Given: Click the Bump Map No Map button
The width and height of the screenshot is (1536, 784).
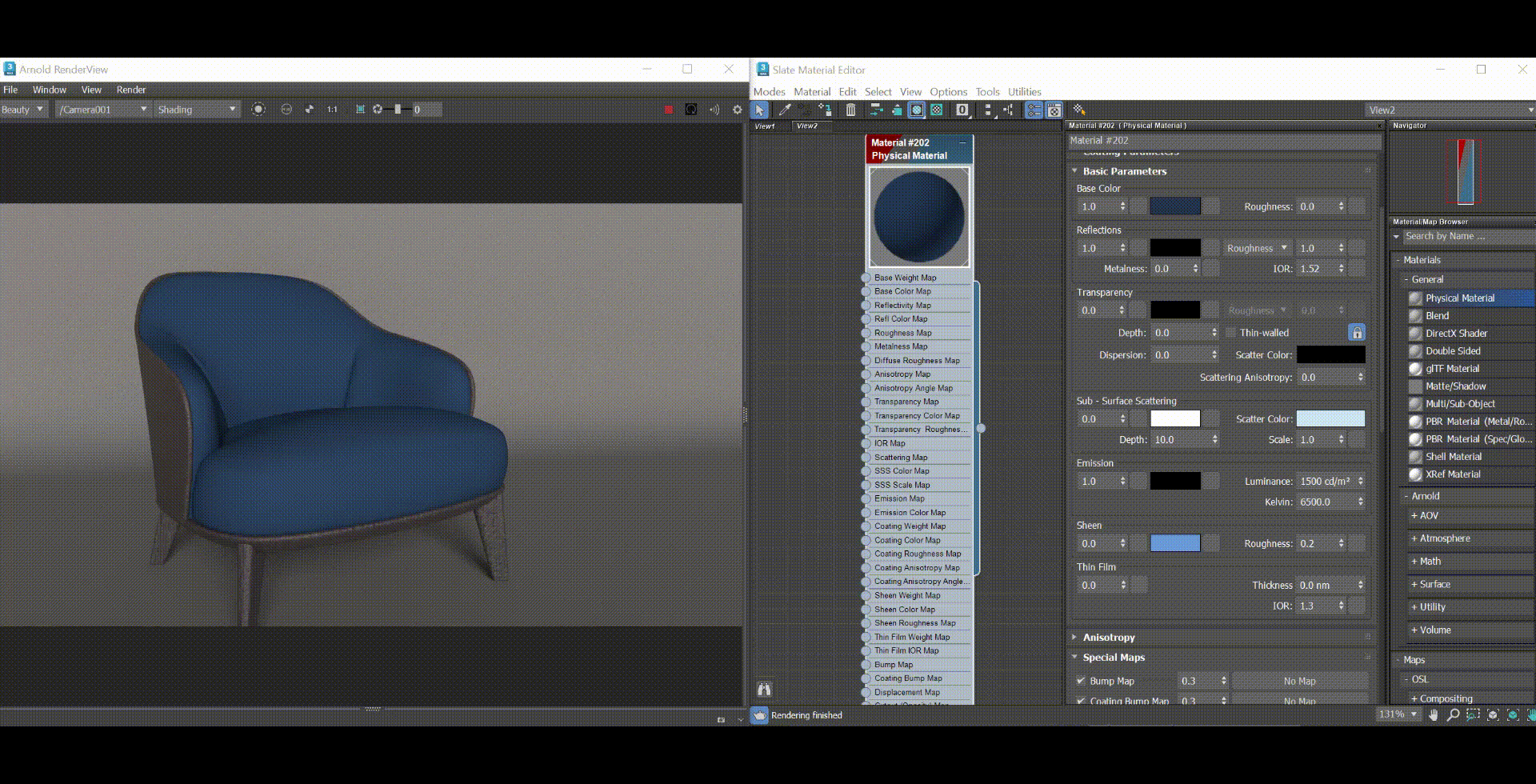Looking at the screenshot, I should [1299, 681].
